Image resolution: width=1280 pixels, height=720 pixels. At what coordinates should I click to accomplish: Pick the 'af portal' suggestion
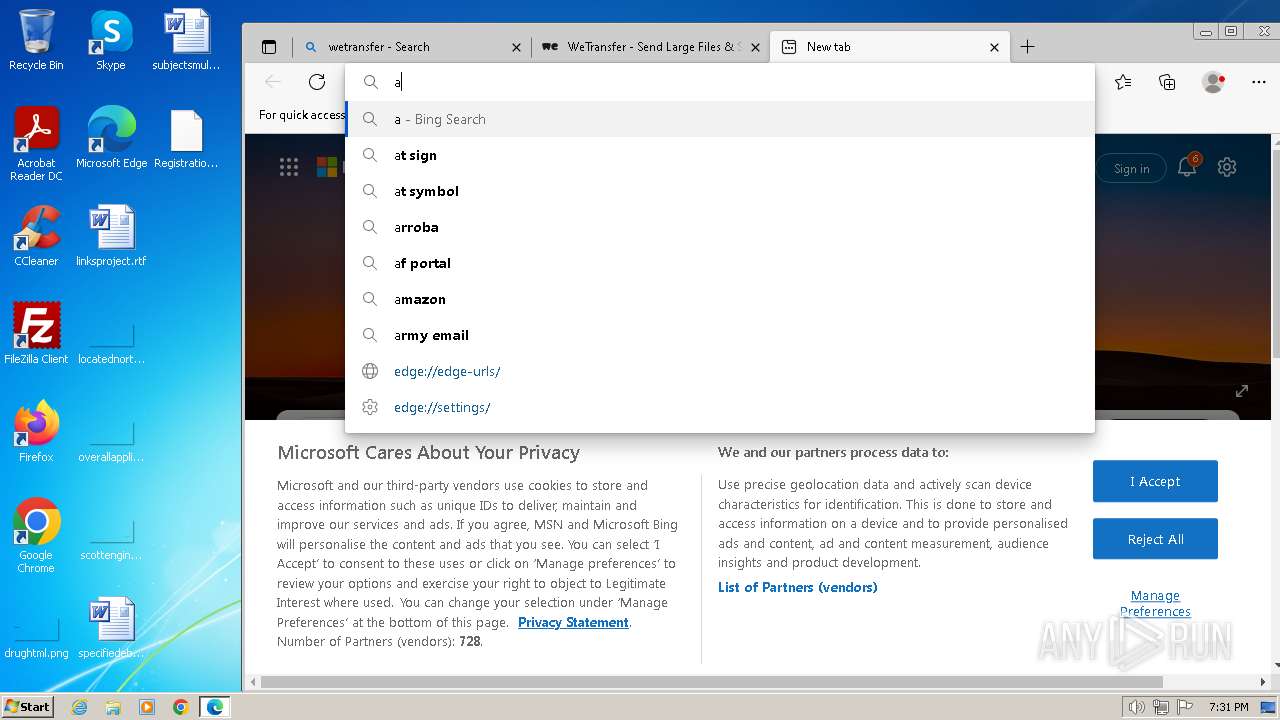(x=720, y=263)
